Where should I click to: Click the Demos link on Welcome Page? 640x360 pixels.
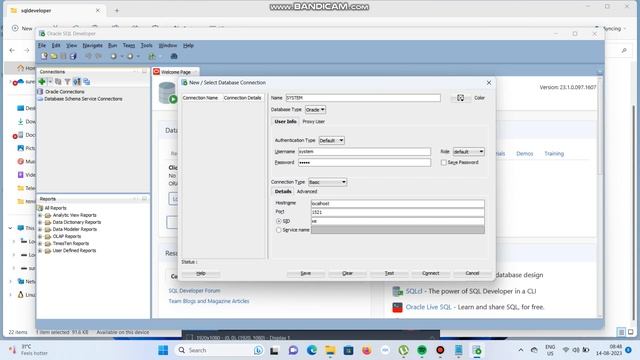click(524, 153)
